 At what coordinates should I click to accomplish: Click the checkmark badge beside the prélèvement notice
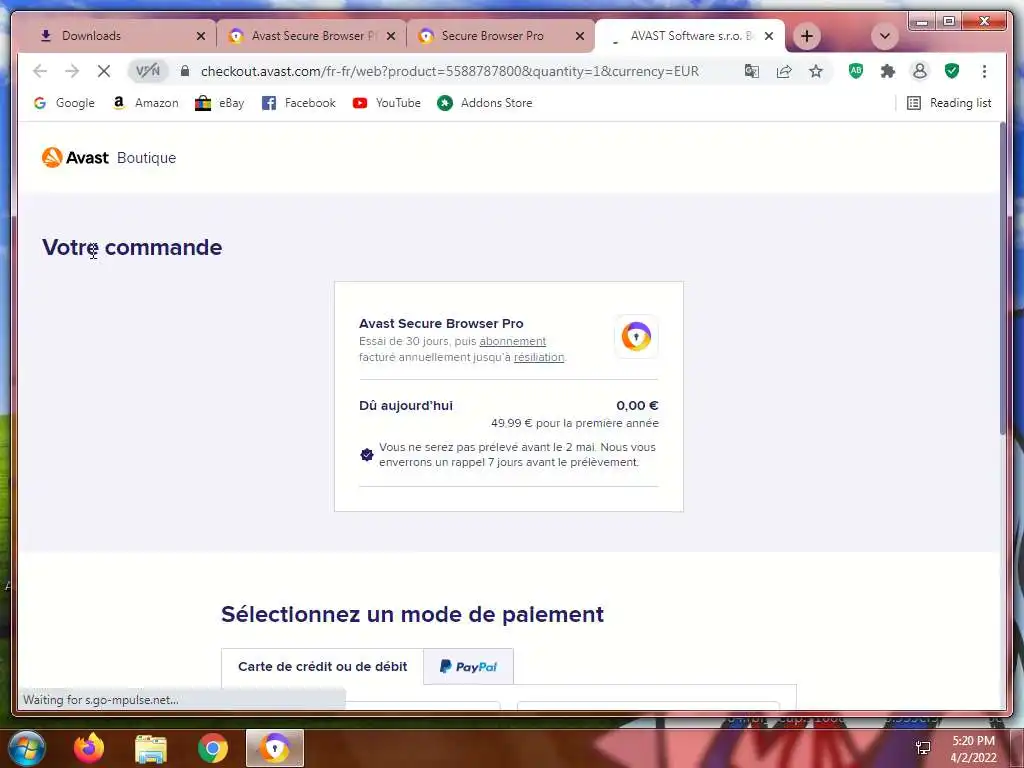click(367, 455)
